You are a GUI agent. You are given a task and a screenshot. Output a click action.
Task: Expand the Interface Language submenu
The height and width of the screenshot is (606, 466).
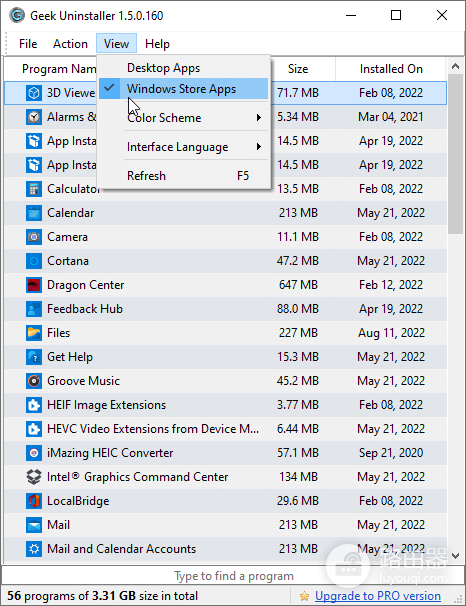coord(184,147)
